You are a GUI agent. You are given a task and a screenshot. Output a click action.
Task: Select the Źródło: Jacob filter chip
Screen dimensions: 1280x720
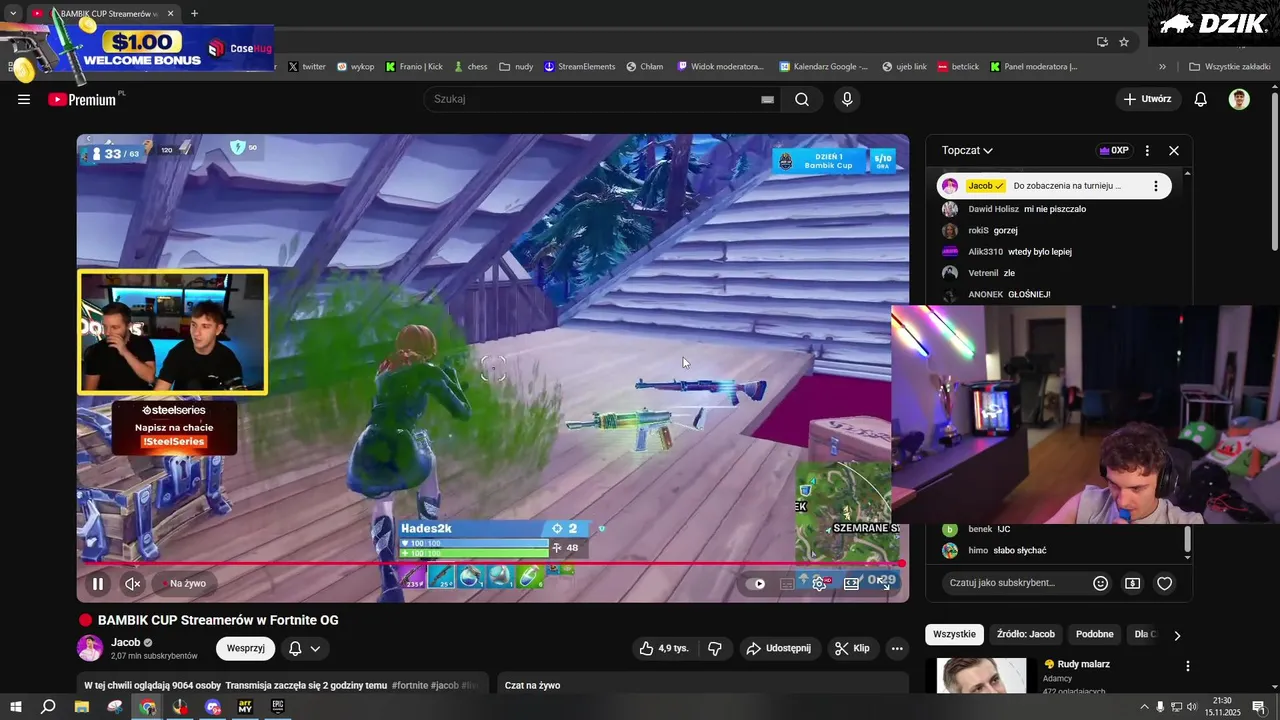pyautogui.click(x=1025, y=634)
